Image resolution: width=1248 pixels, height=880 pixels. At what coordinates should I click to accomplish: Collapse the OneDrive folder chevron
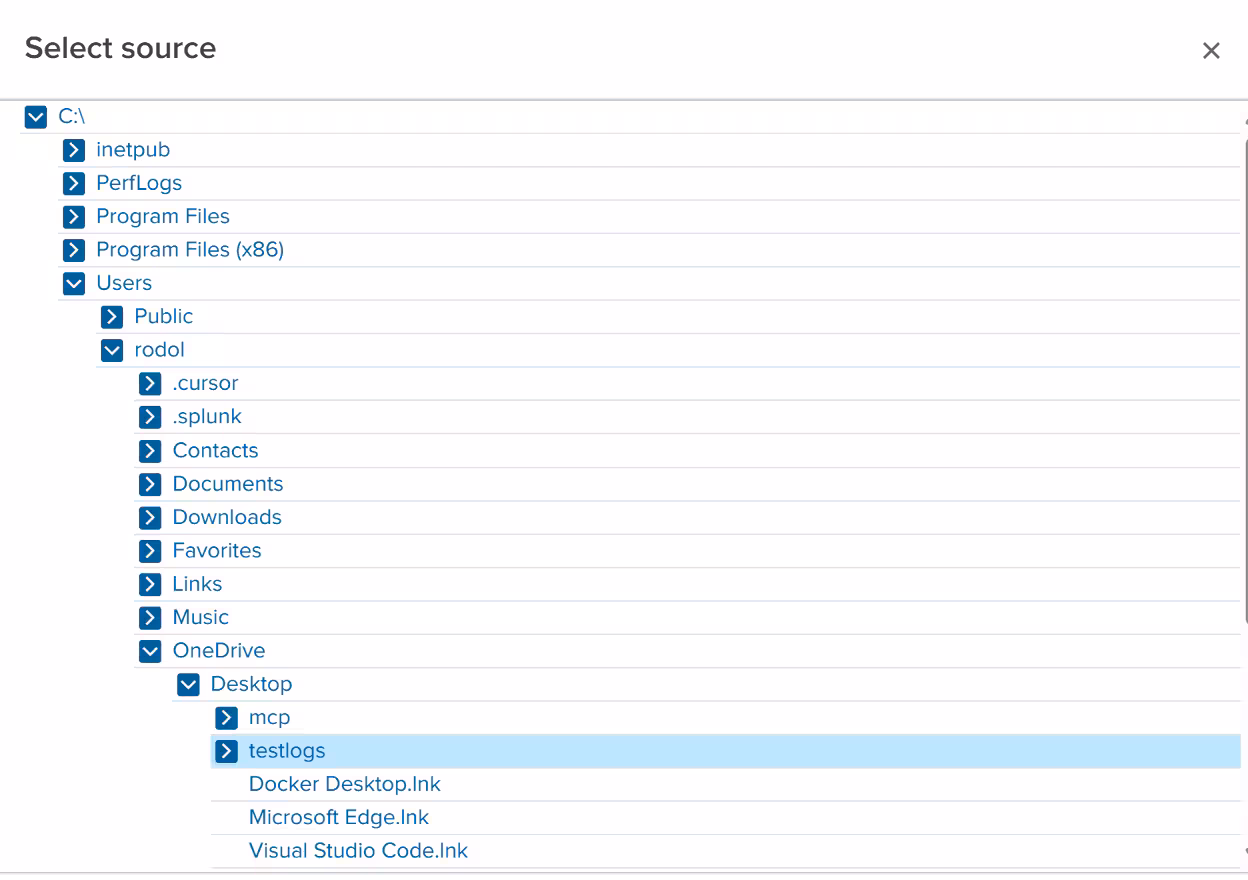(x=150, y=650)
